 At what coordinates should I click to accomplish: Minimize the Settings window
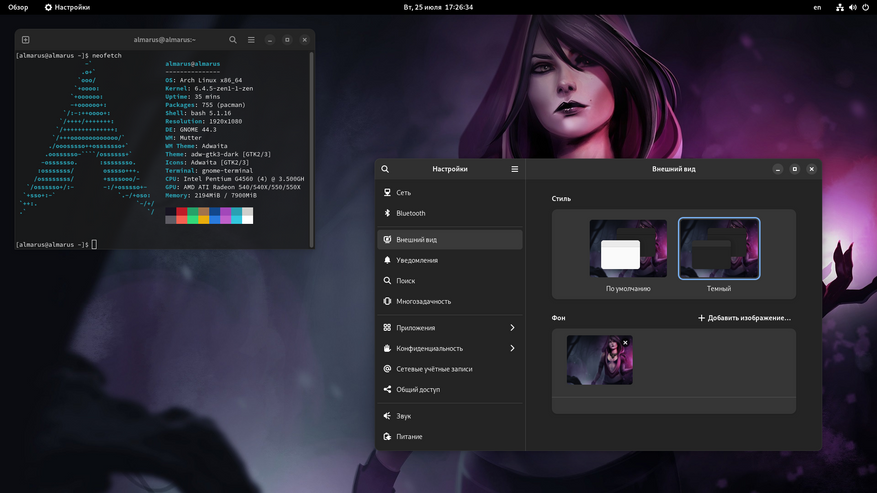[777, 169]
